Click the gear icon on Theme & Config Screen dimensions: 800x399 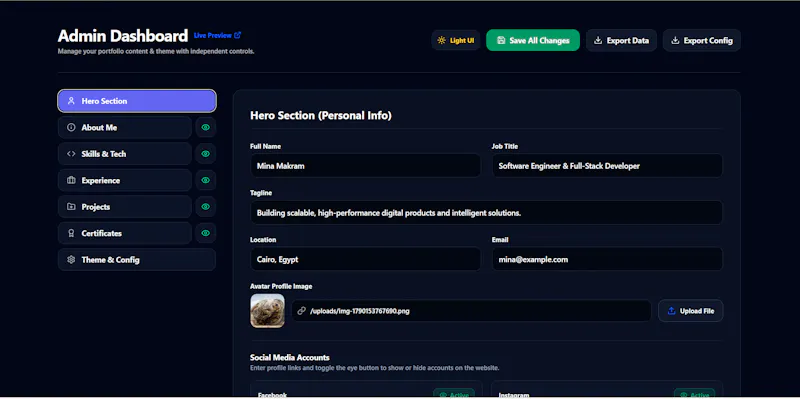click(71, 260)
